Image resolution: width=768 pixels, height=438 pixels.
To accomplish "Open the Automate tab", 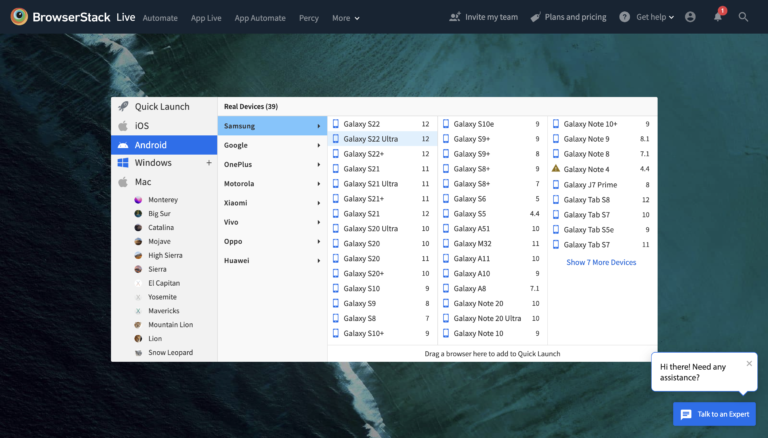I will pos(160,18).
